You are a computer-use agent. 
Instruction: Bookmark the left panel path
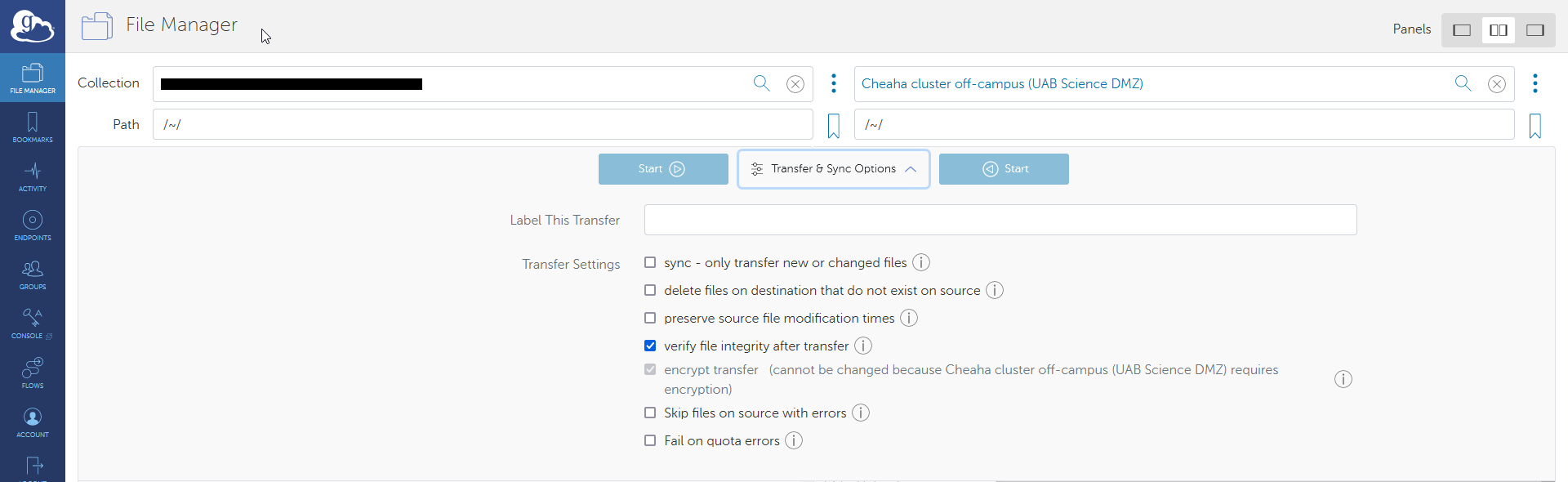(833, 126)
